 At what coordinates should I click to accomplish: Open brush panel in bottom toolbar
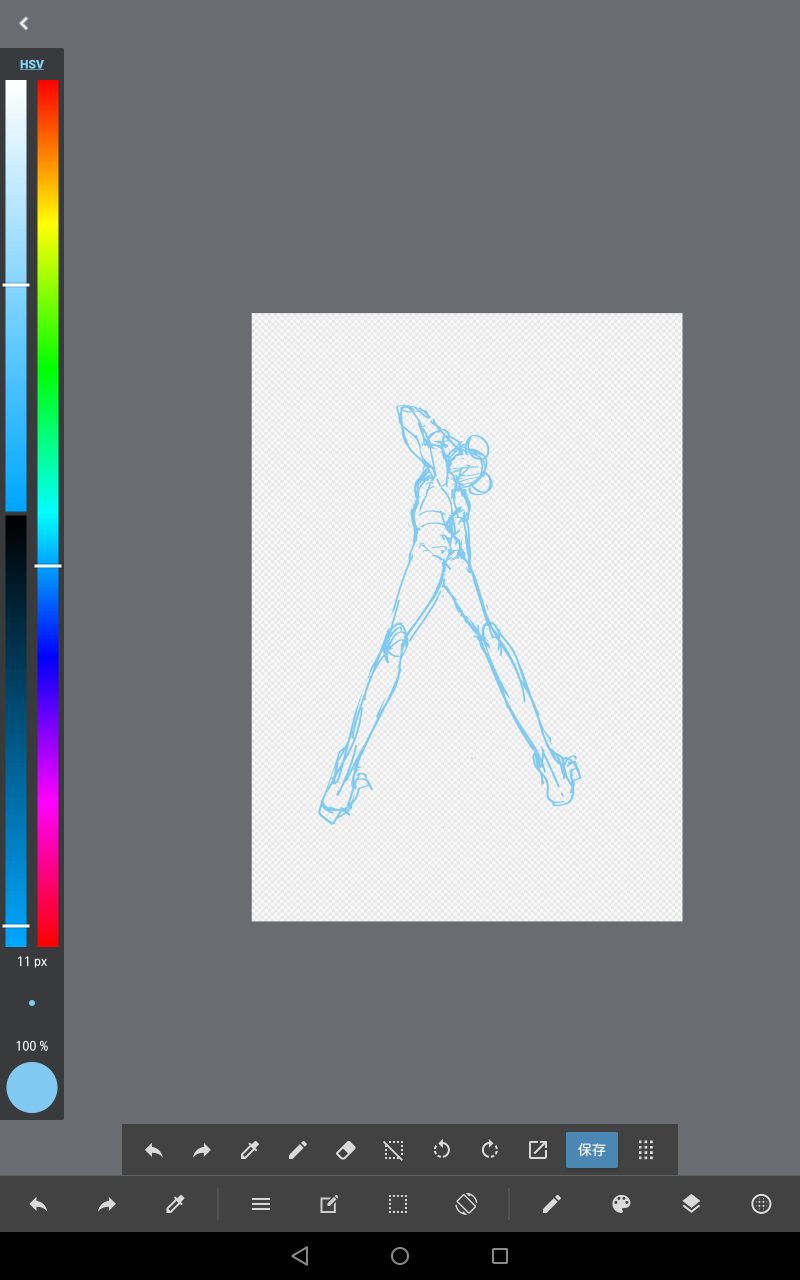(x=552, y=1204)
